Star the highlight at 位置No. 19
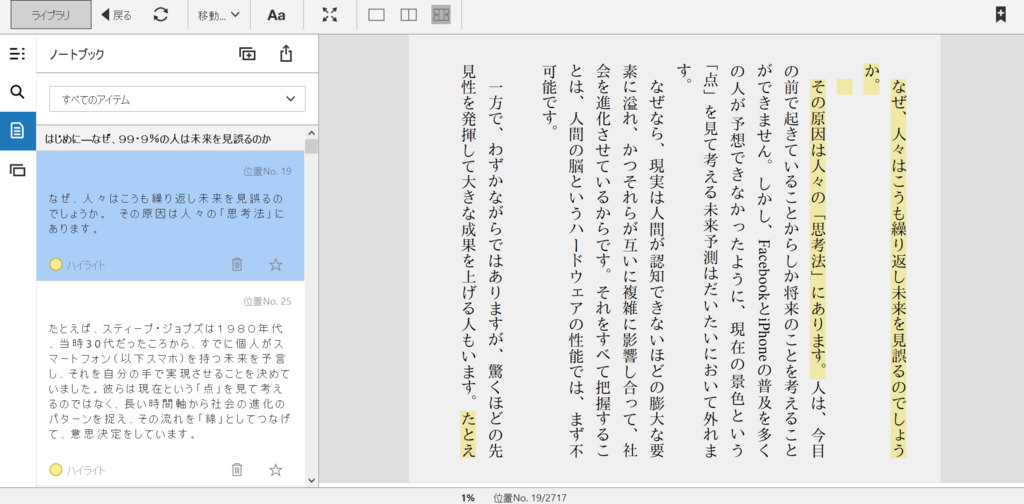The width and height of the screenshot is (1024, 504). (276, 264)
